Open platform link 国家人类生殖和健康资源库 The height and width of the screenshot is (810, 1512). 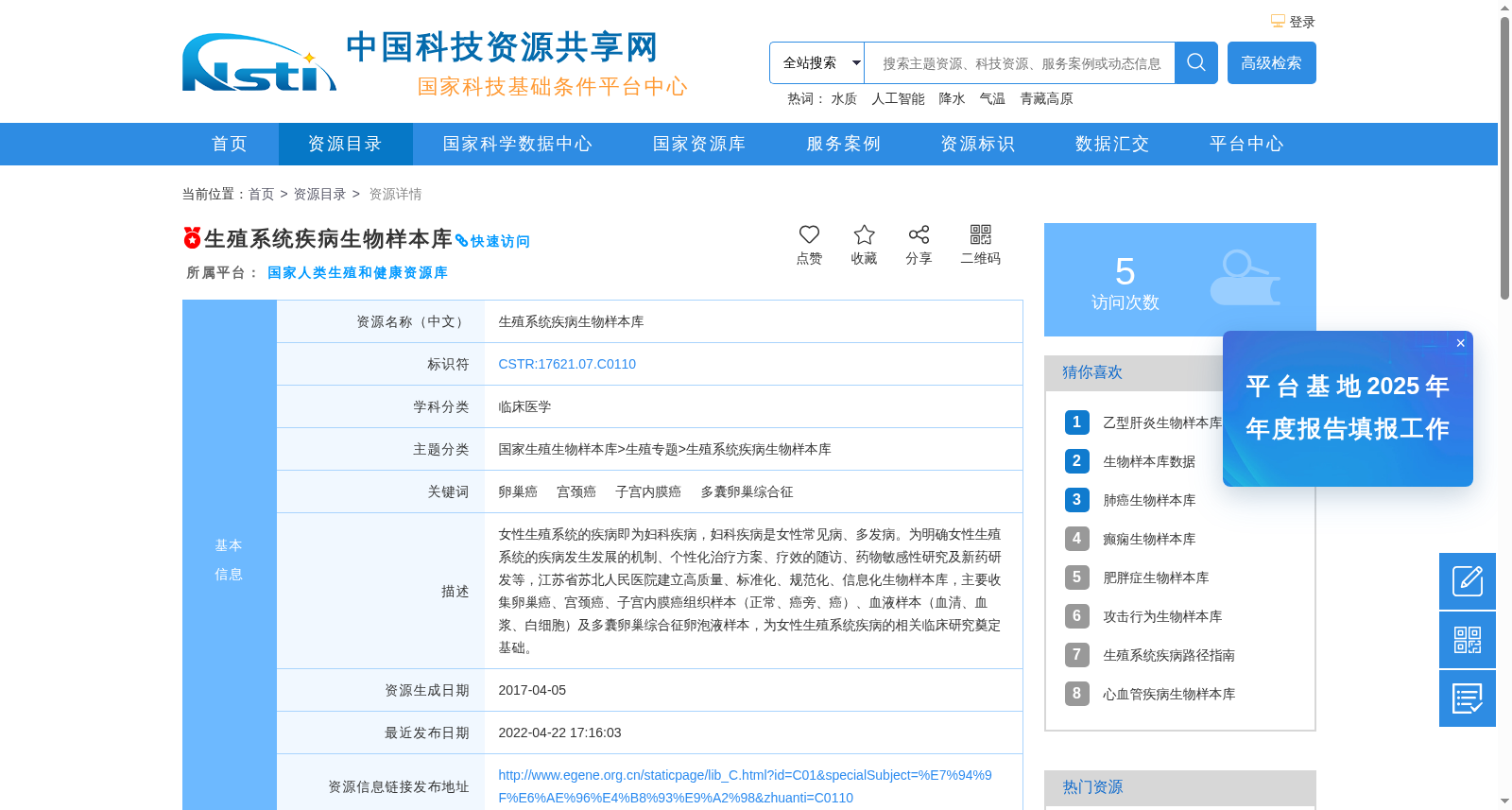[x=357, y=272]
